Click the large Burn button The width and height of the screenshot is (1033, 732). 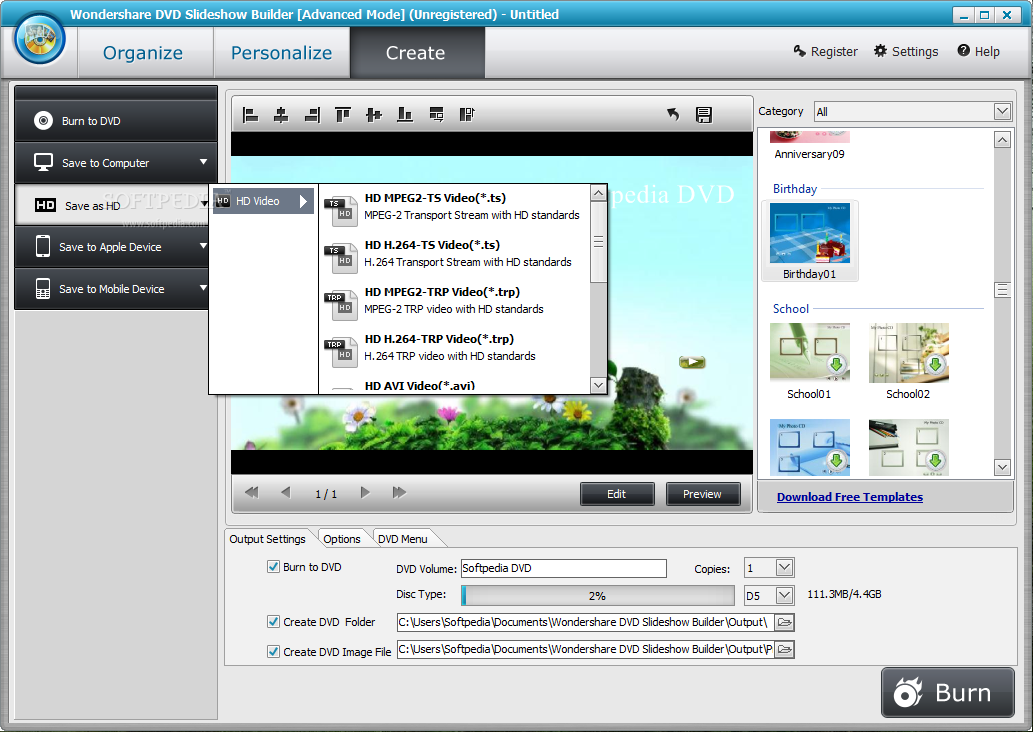point(947,692)
